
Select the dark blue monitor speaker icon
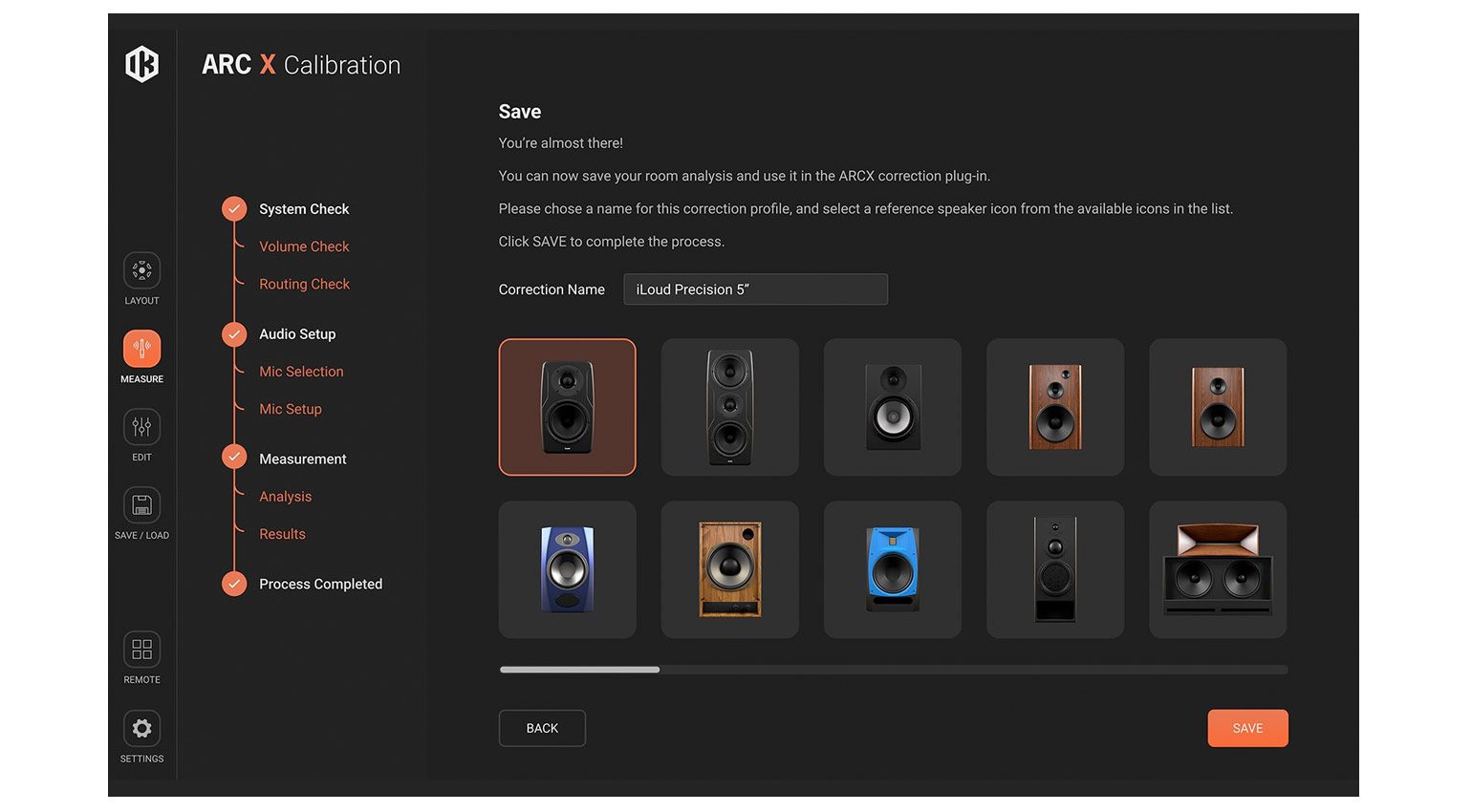click(567, 569)
